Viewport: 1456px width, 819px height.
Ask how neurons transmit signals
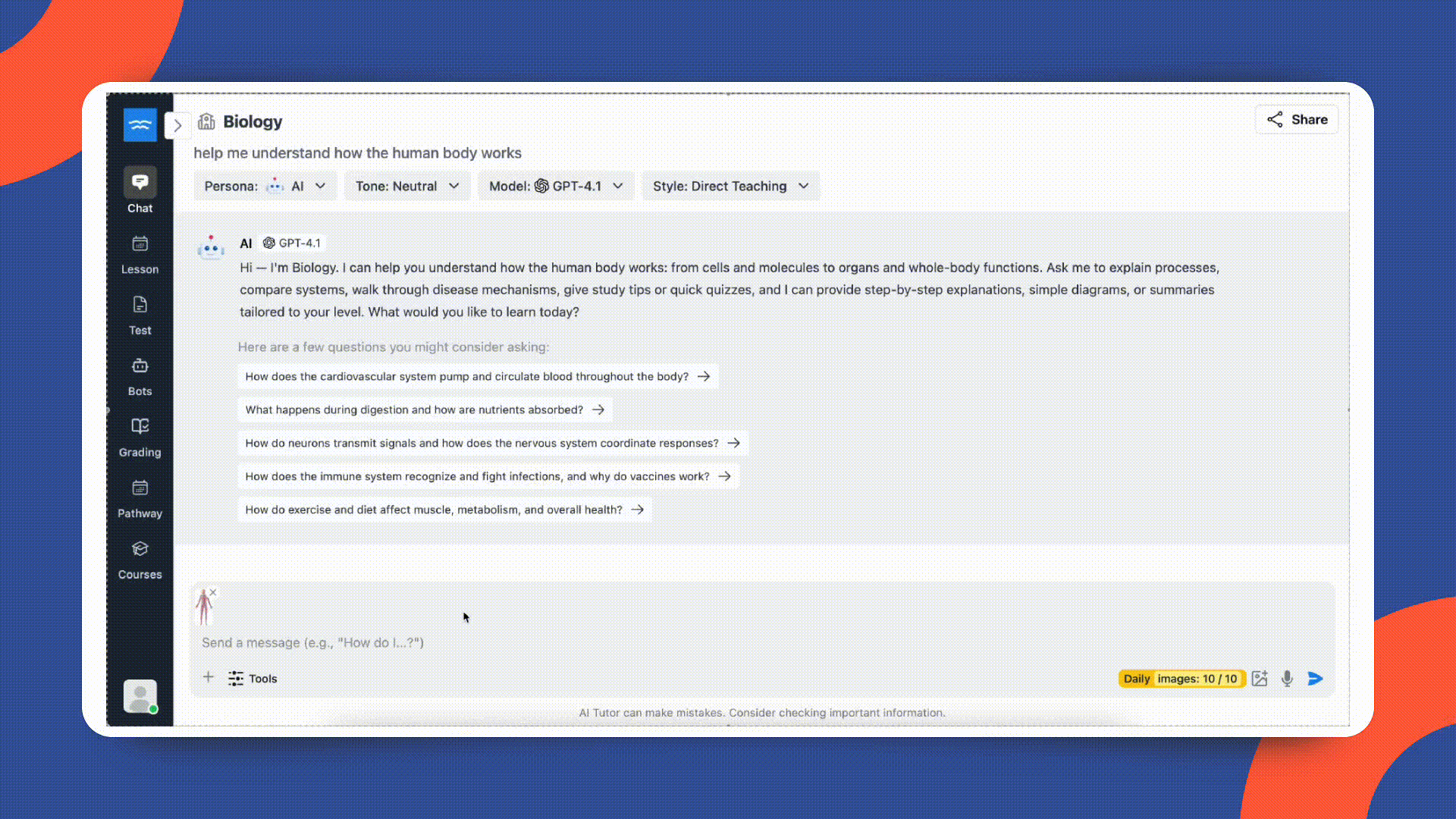tap(493, 443)
